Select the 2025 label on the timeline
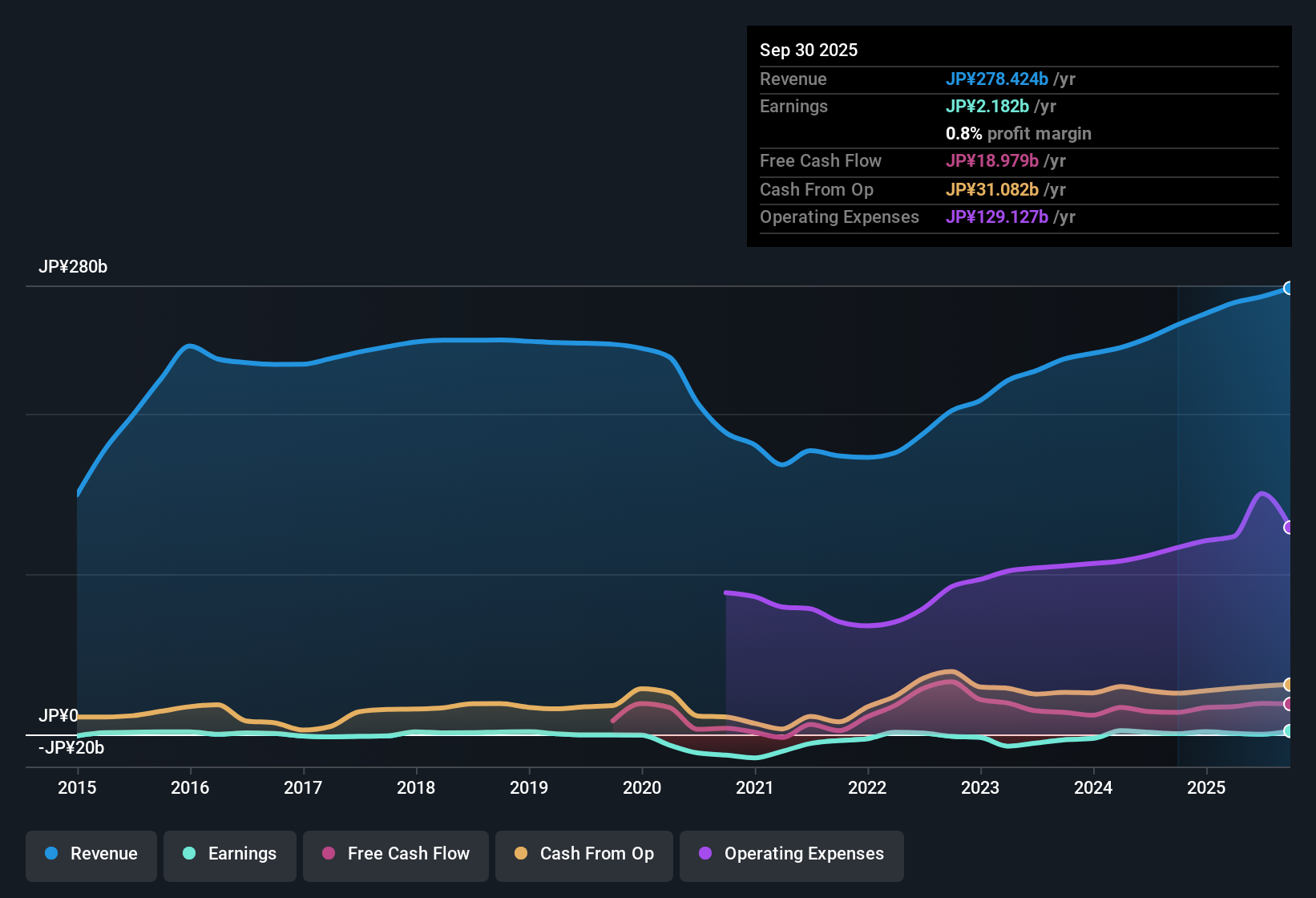The image size is (1316, 898). click(x=1207, y=788)
